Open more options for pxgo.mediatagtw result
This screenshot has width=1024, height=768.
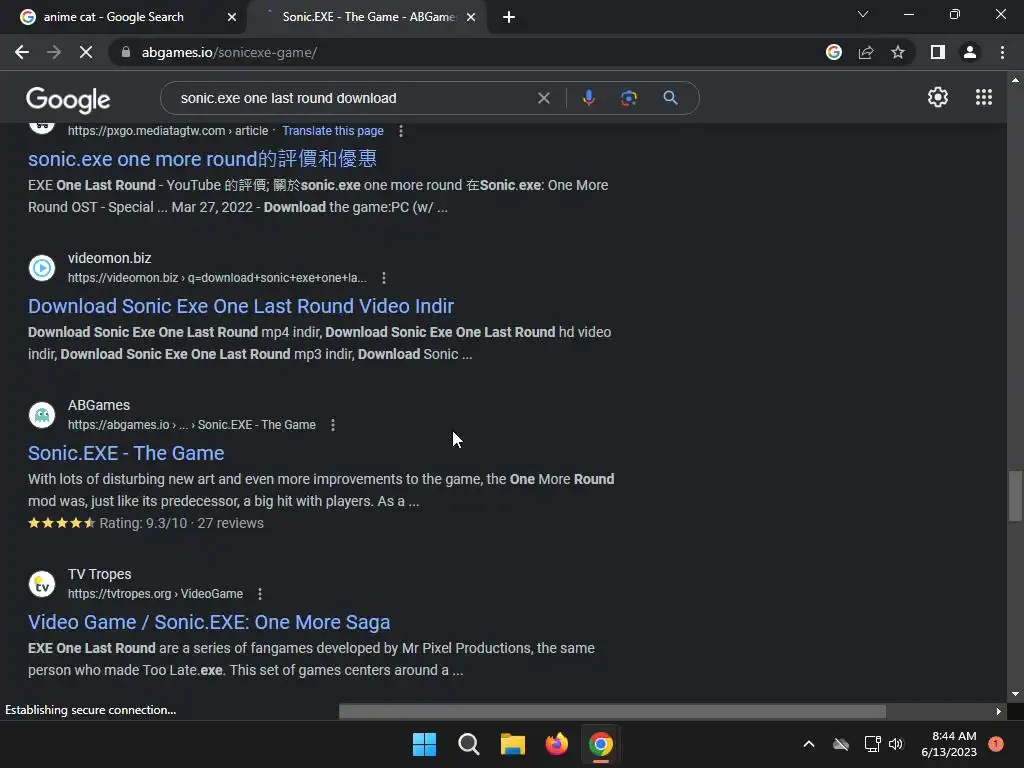coord(401,131)
